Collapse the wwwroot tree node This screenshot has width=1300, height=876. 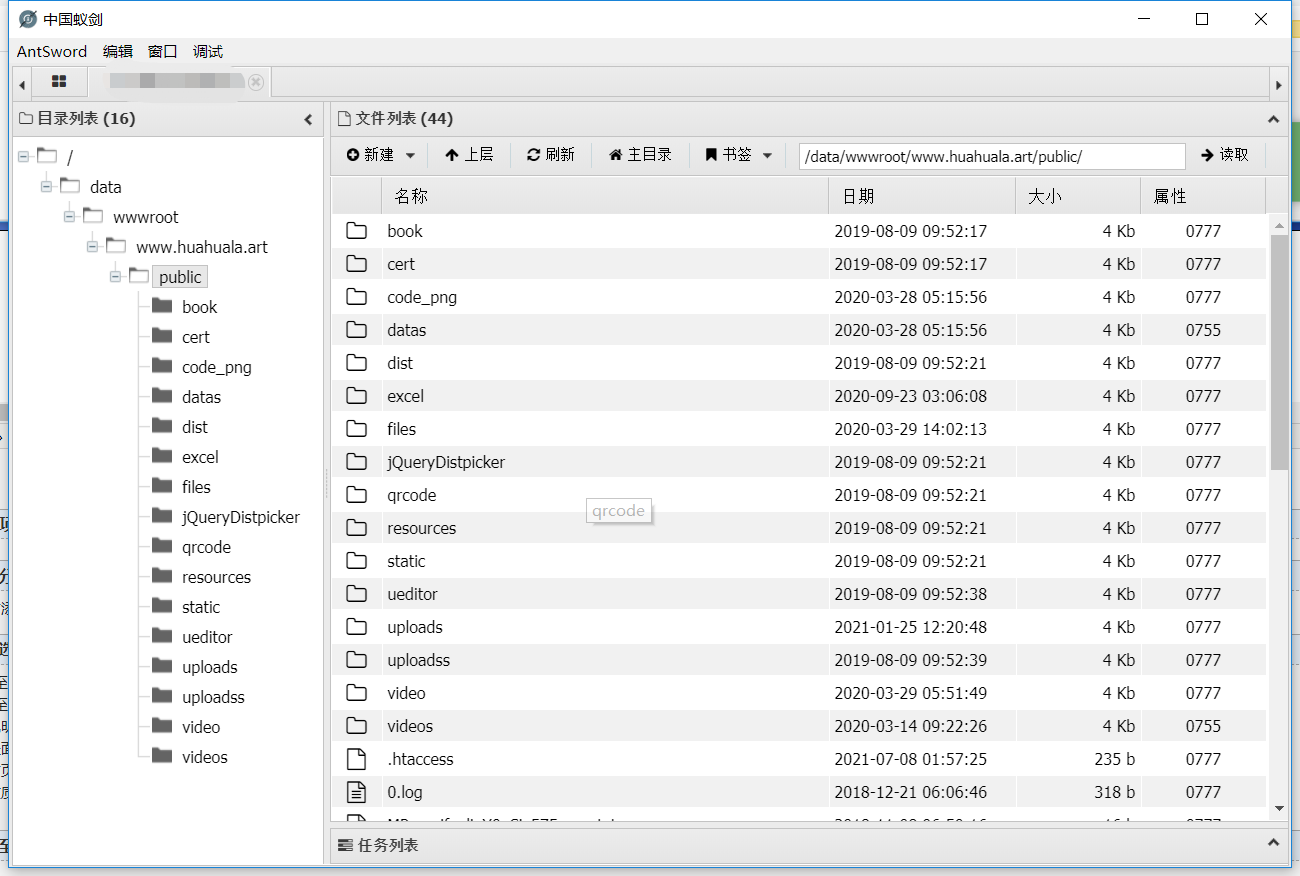coord(69,216)
